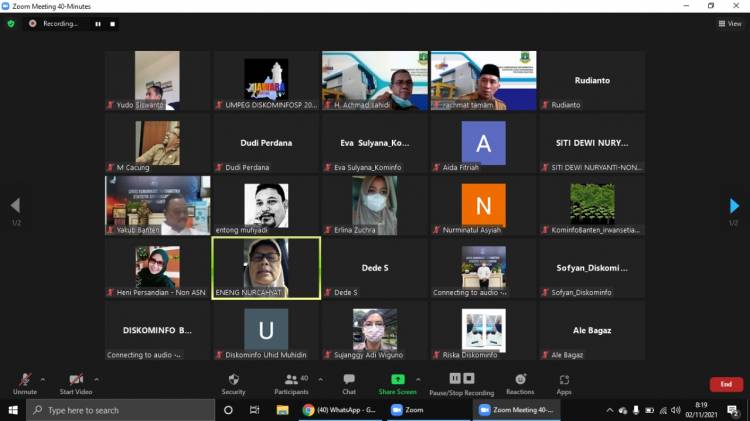Select Nurminatul Asyiah's avatar tile

click(484, 206)
